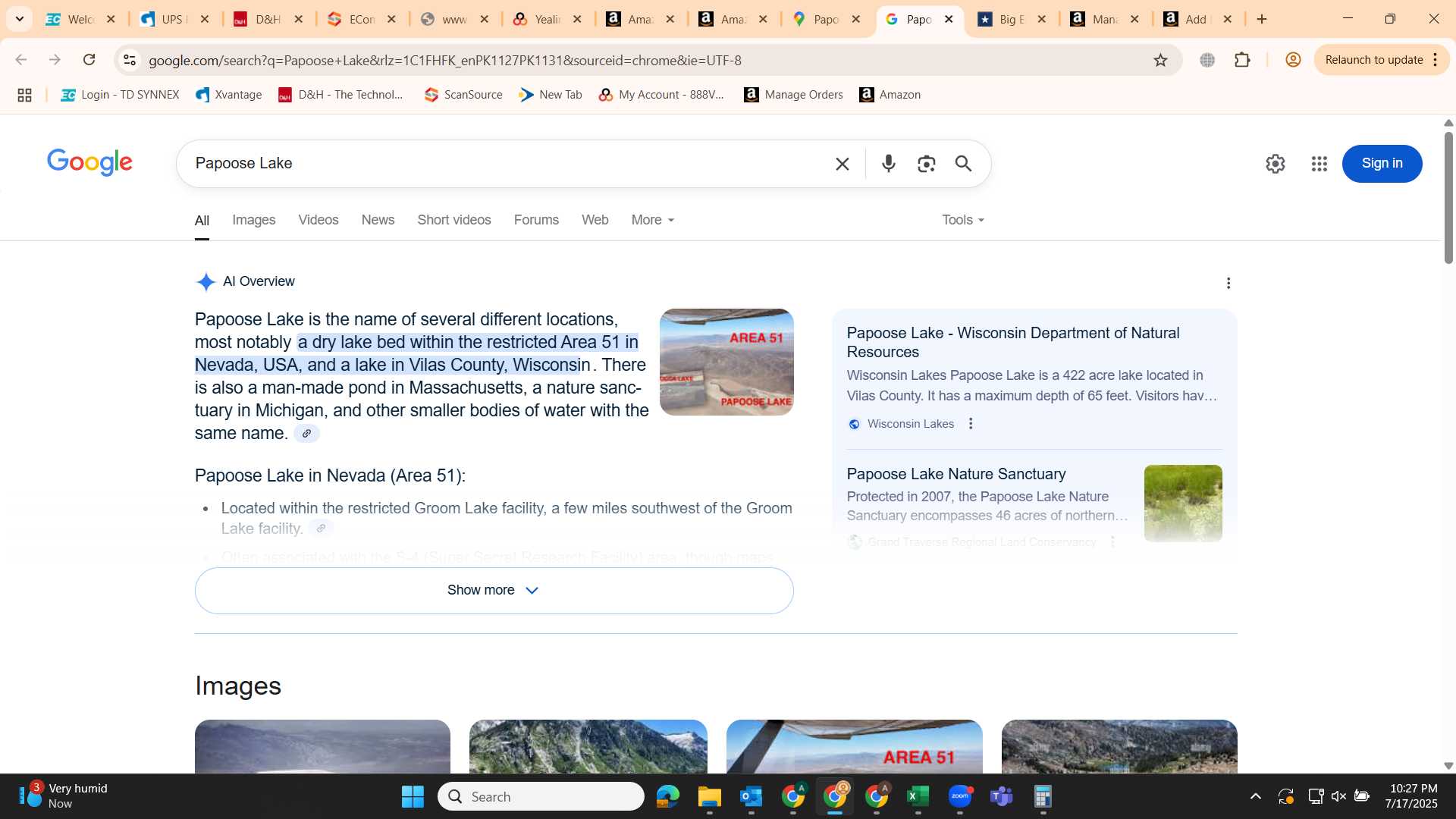
Task: Start voice search with microphone icon
Action: point(888,164)
